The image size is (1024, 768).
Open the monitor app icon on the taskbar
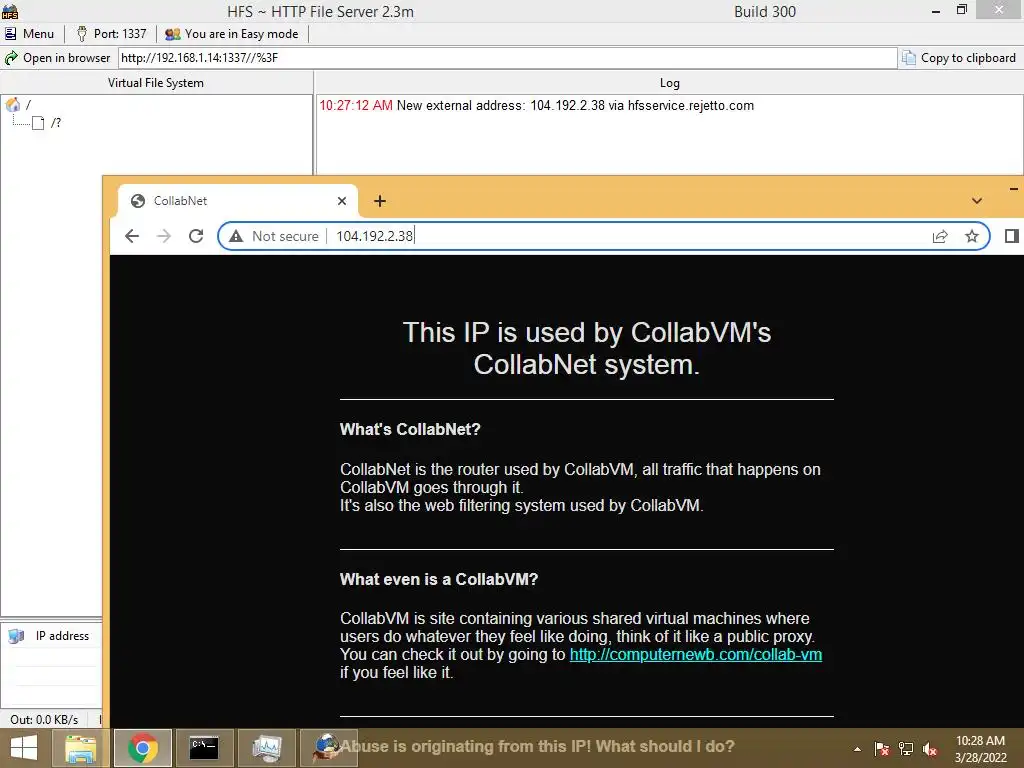pyautogui.click(x=266, y=748)
